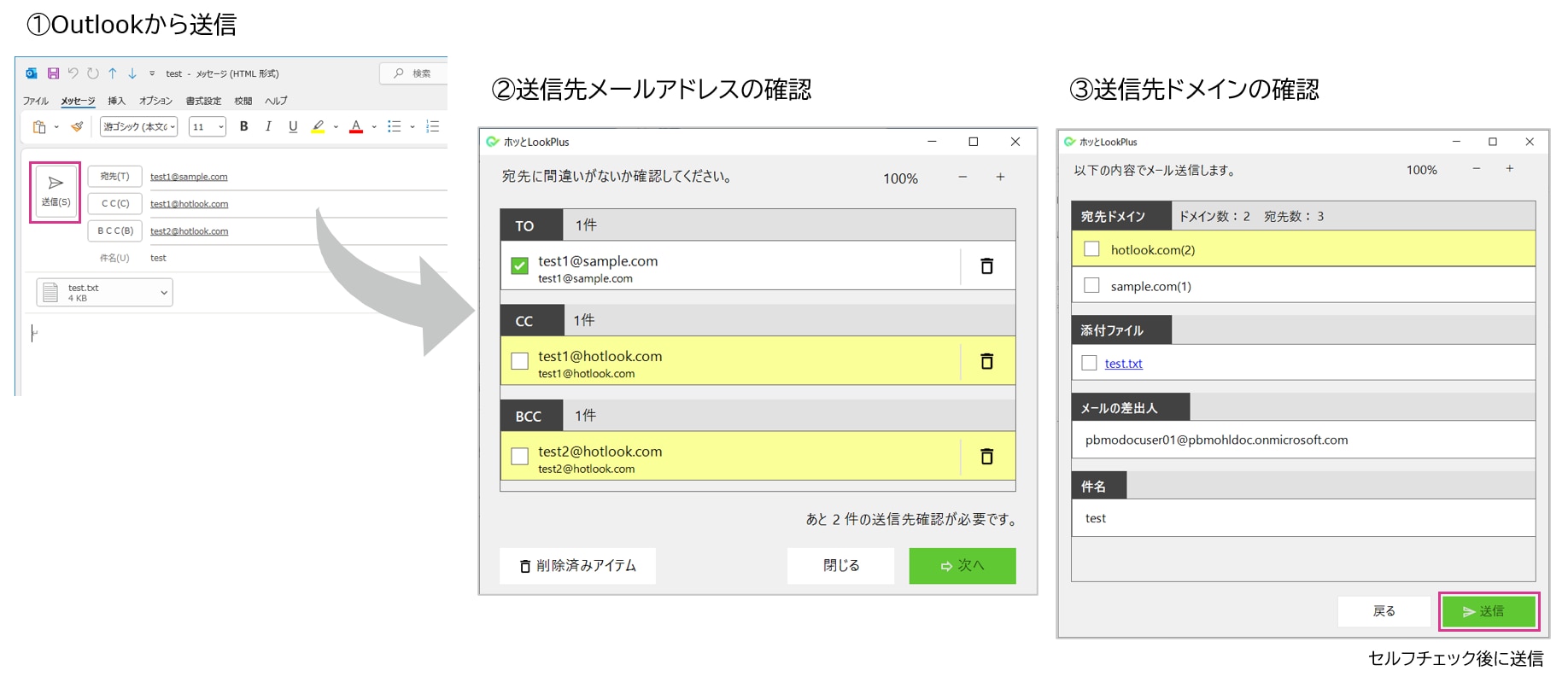This screenshot has width=1568, height=694.
Task: Click the green 次へ button
Action: (x=962, y=566)
